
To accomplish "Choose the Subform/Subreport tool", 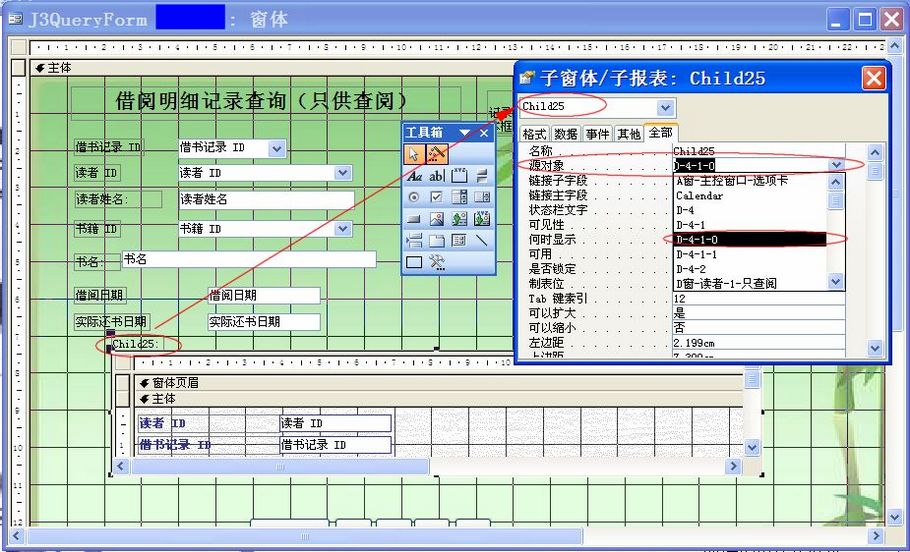I will [459, 240].
